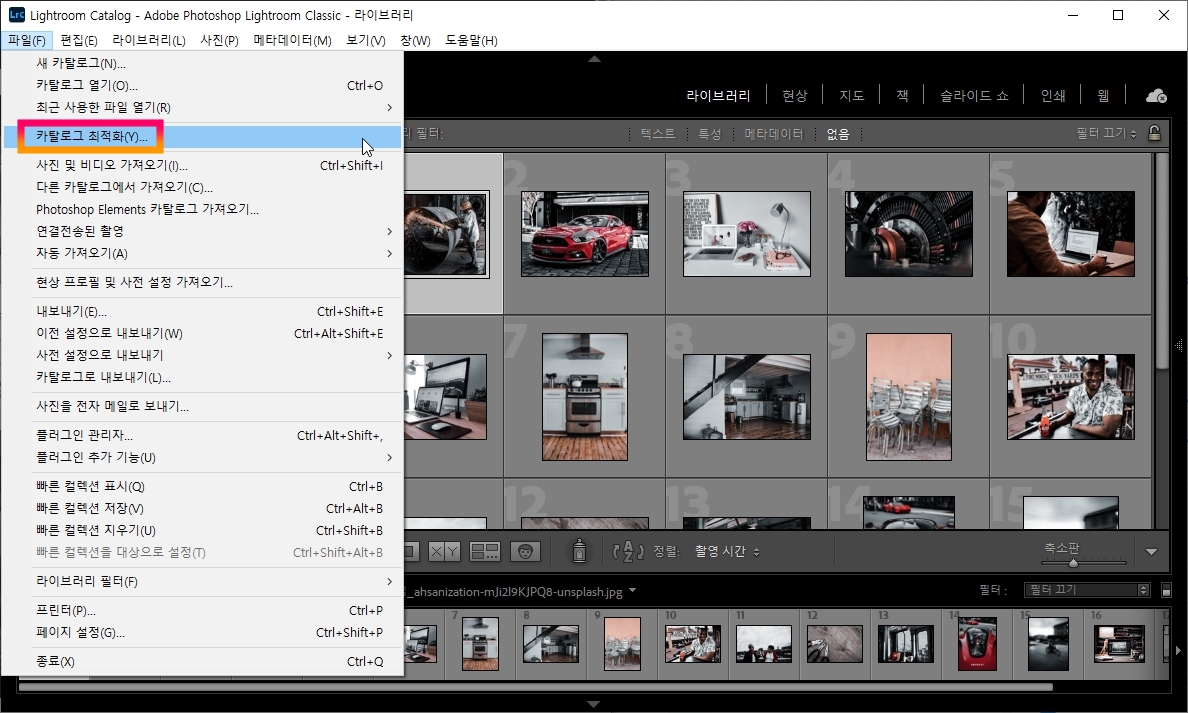
Task: Expand the 자동 가져오기 submenu
Action: [202, 253]
